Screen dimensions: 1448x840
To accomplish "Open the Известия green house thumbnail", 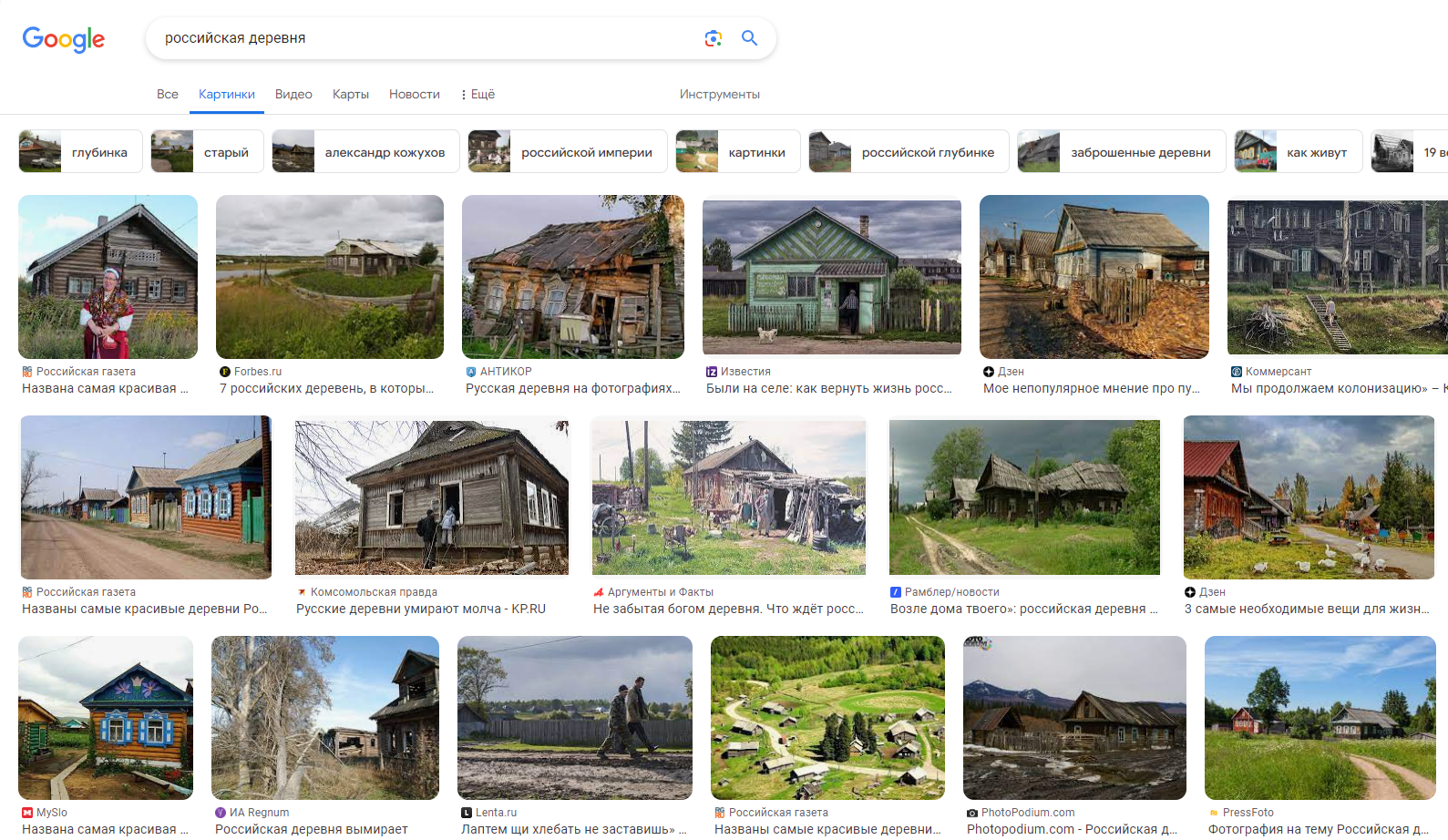I will click(832, 277).
